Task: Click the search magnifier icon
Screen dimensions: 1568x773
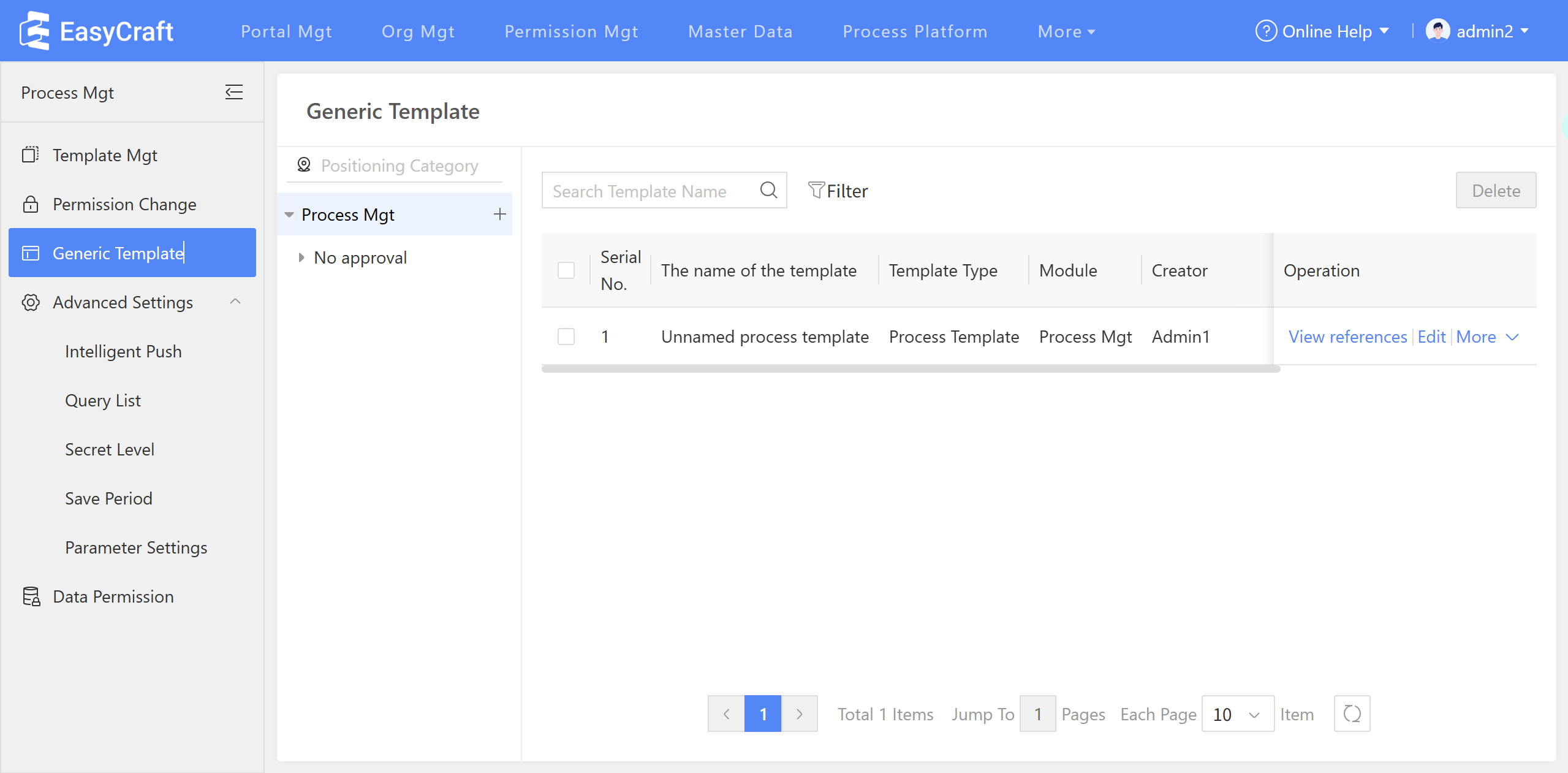Action: tap(768, 191)
